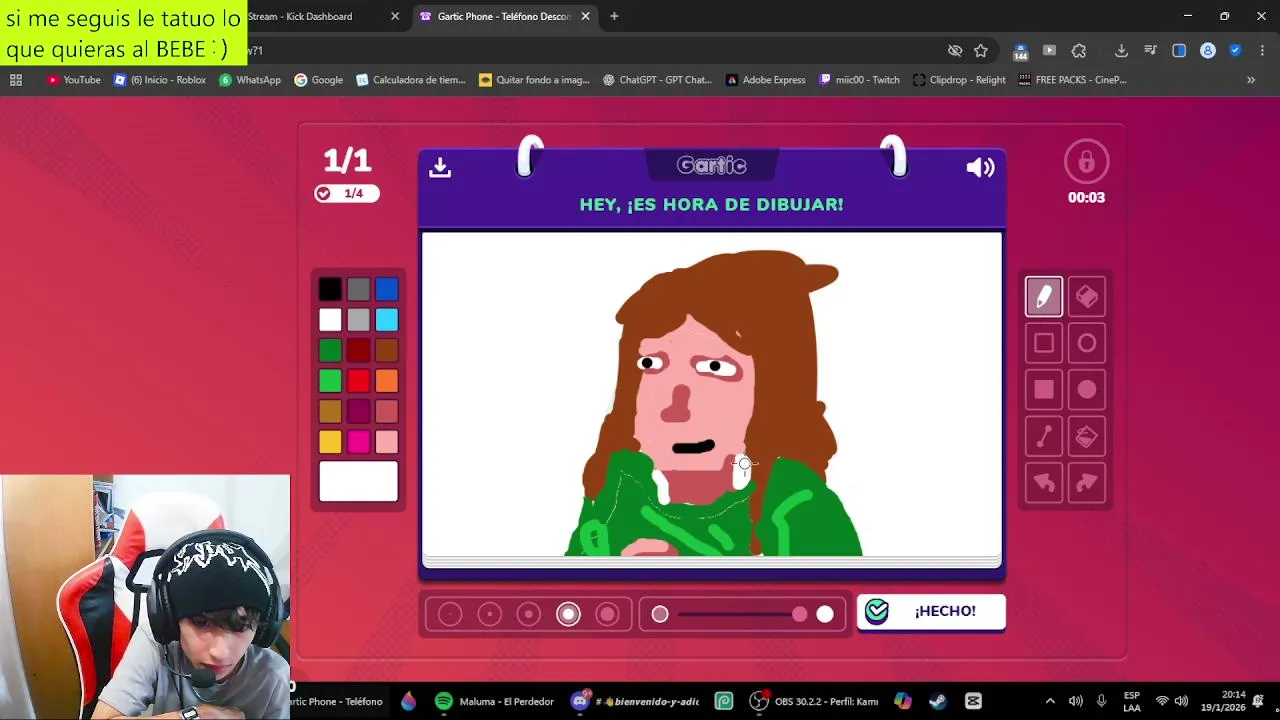
Task: Open the Inicio - Roblox bookmark
Action: tap(160, 80)
